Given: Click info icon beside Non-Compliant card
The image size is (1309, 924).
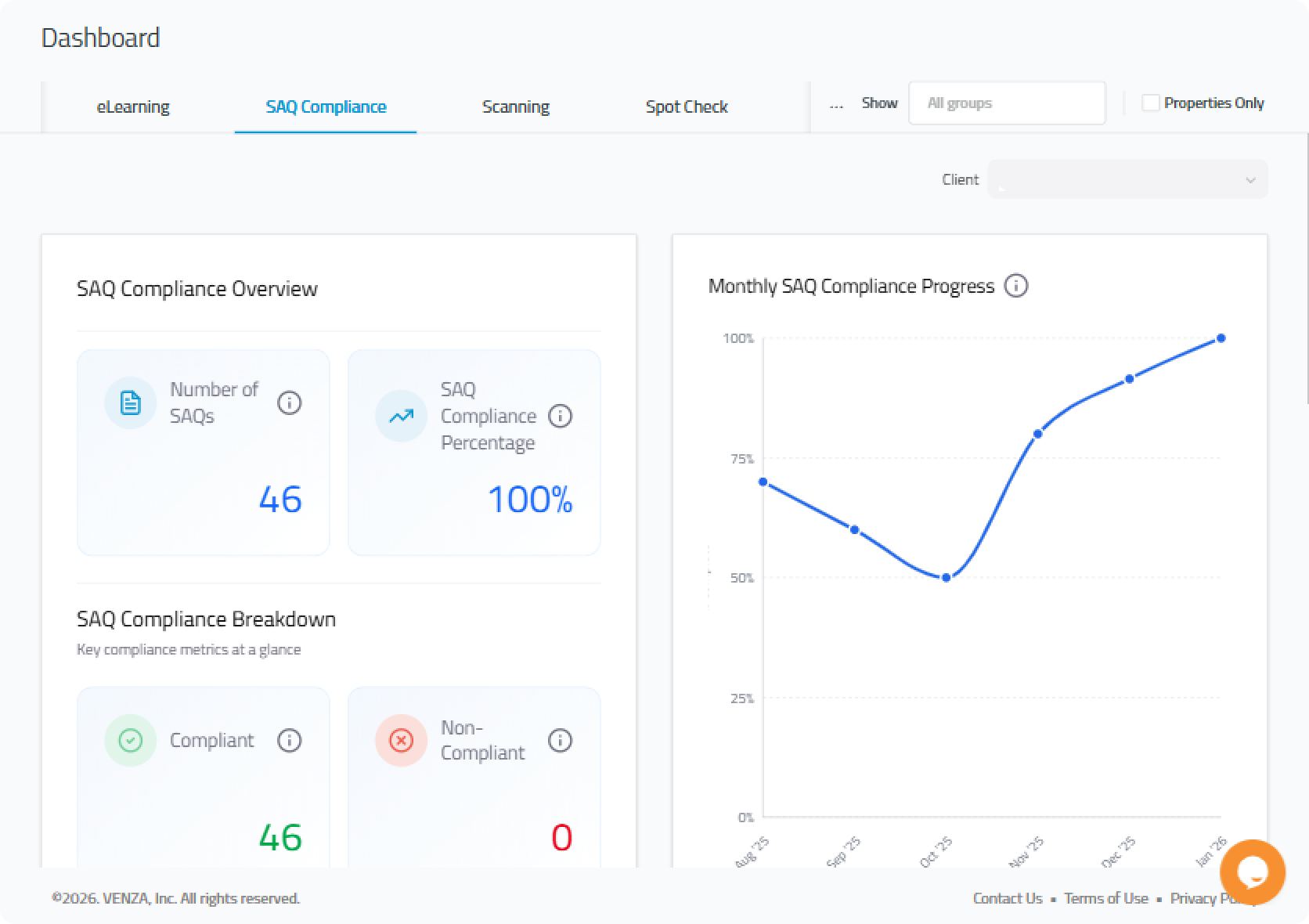Looking at the screenshot, I should [x=560, y=741].
